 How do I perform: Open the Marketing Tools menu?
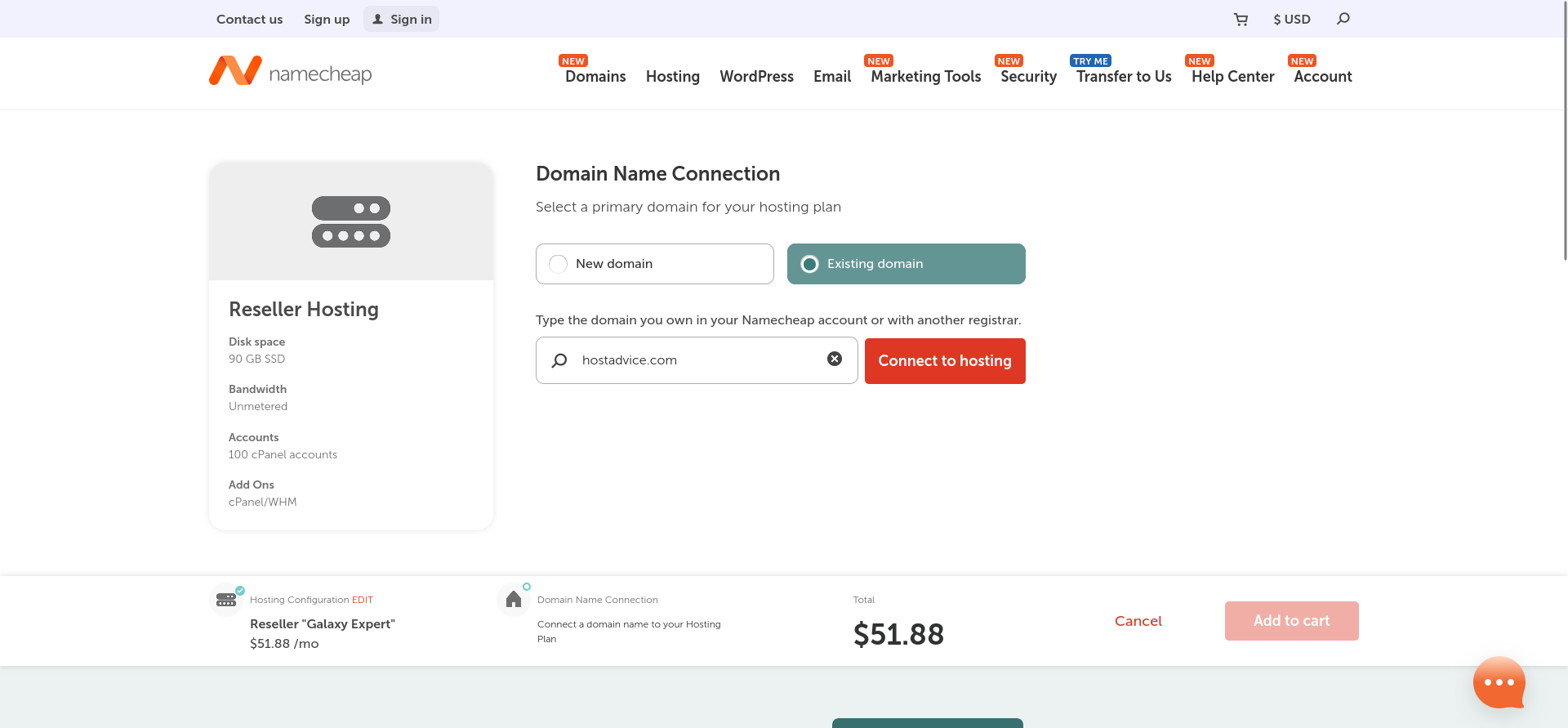(x=926, y=76)
